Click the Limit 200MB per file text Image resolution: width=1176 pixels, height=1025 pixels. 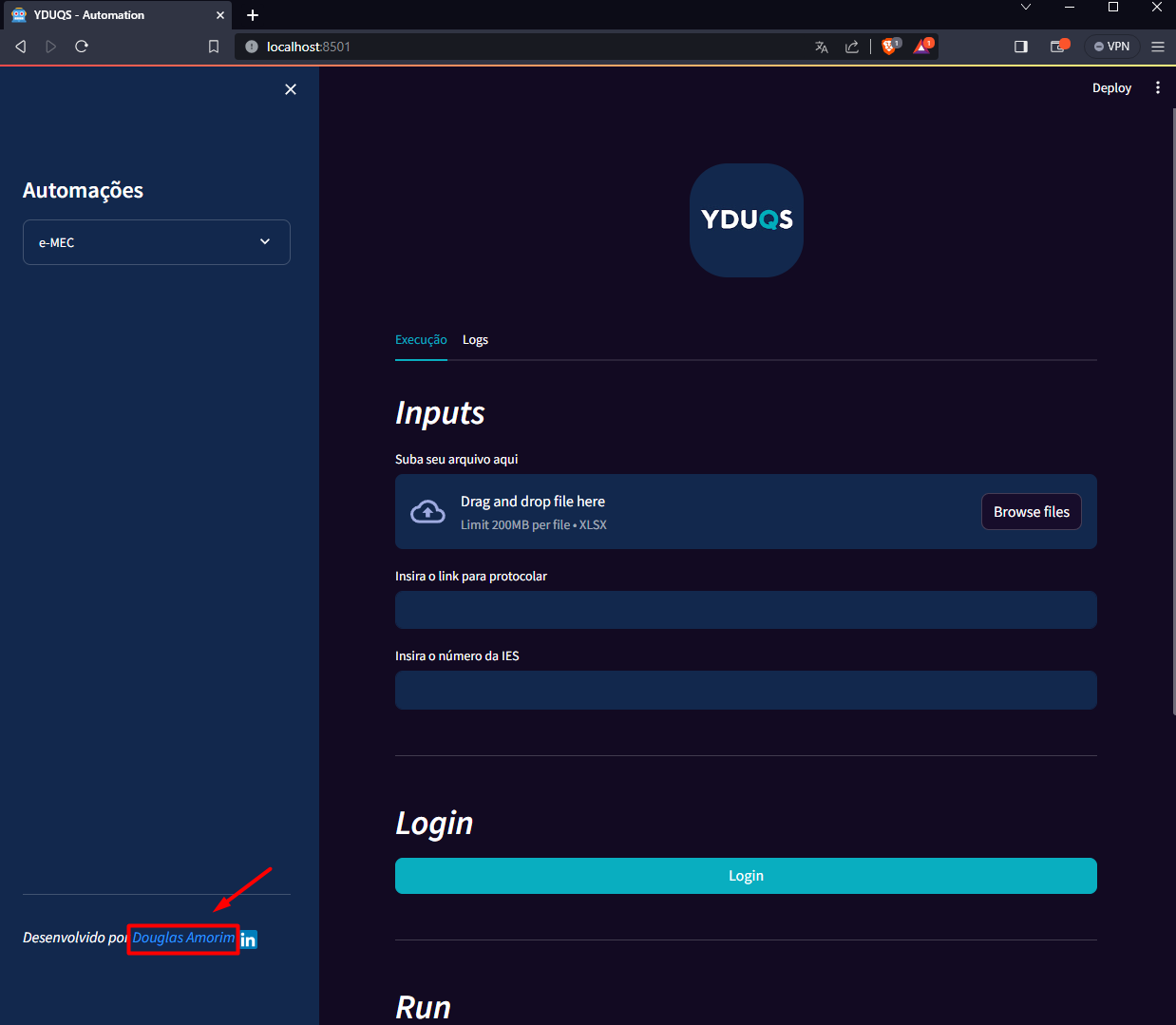tap(534, 525)
